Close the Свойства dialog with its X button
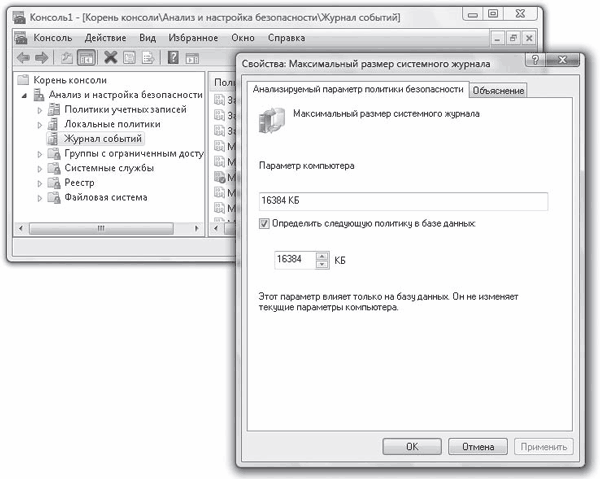 pyautogui.click(x=562, y=59)
